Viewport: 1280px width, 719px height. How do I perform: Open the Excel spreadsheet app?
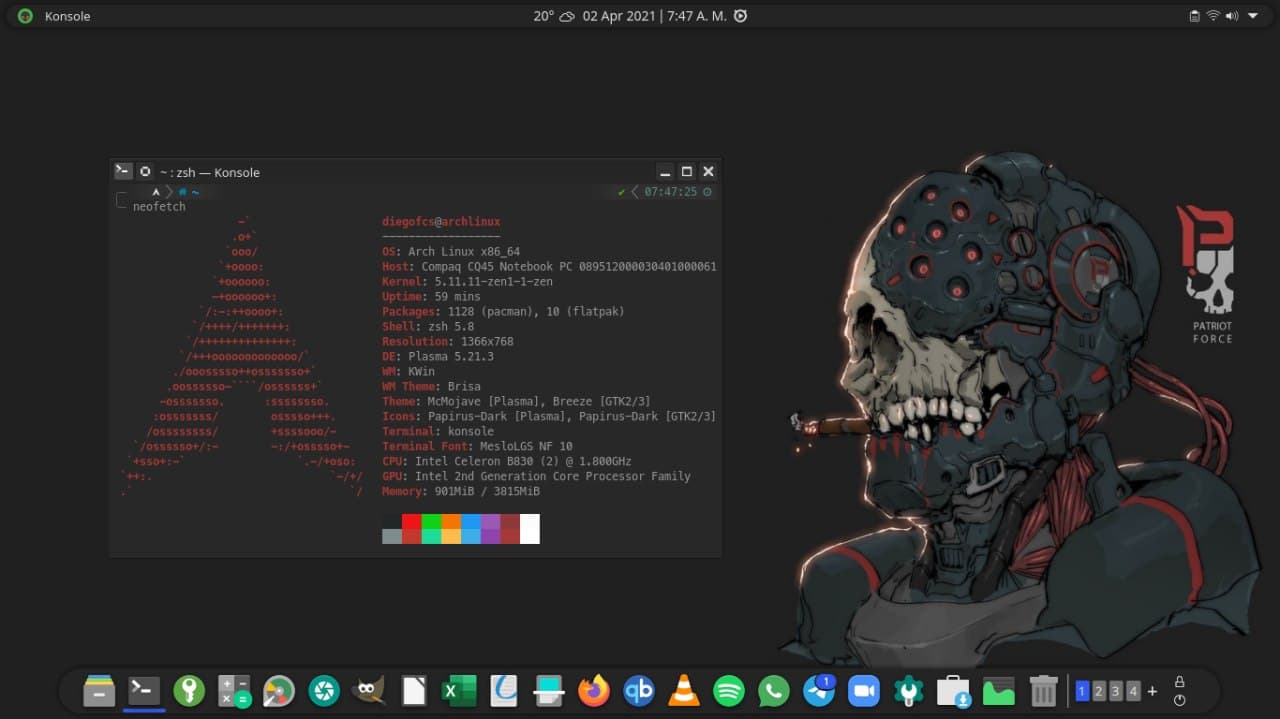point(459,691)
